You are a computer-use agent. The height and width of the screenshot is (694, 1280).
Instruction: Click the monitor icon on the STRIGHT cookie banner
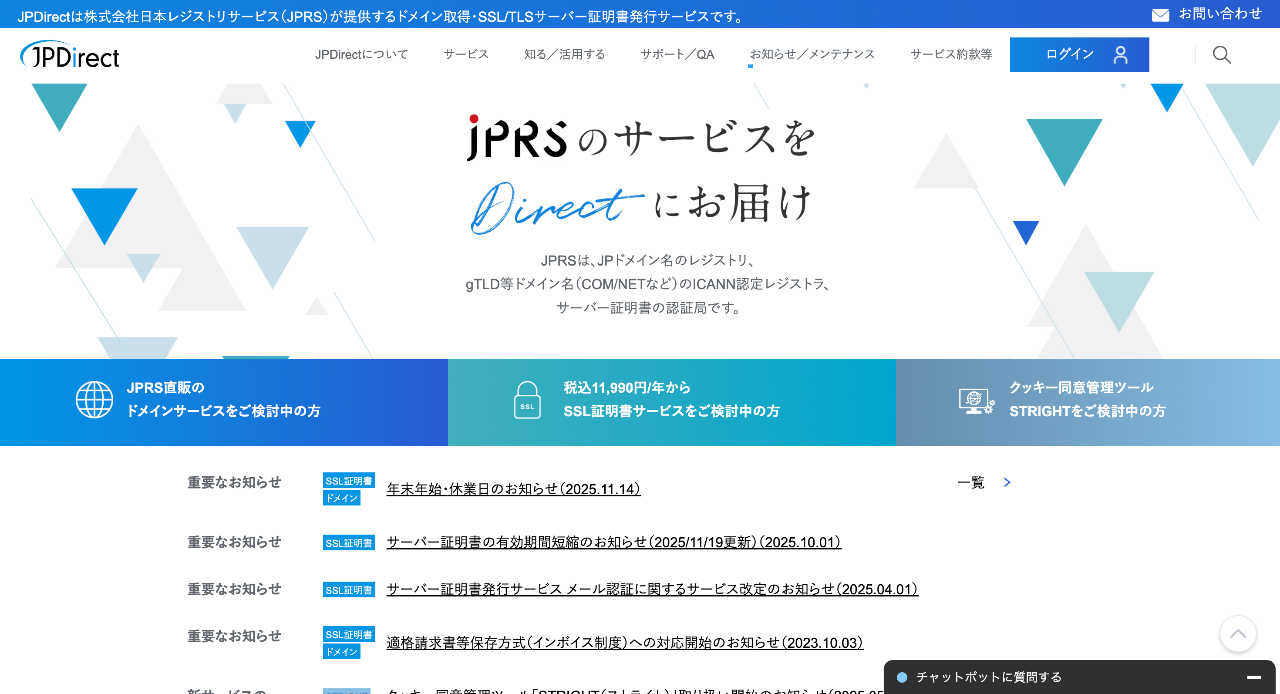point(974,399)
